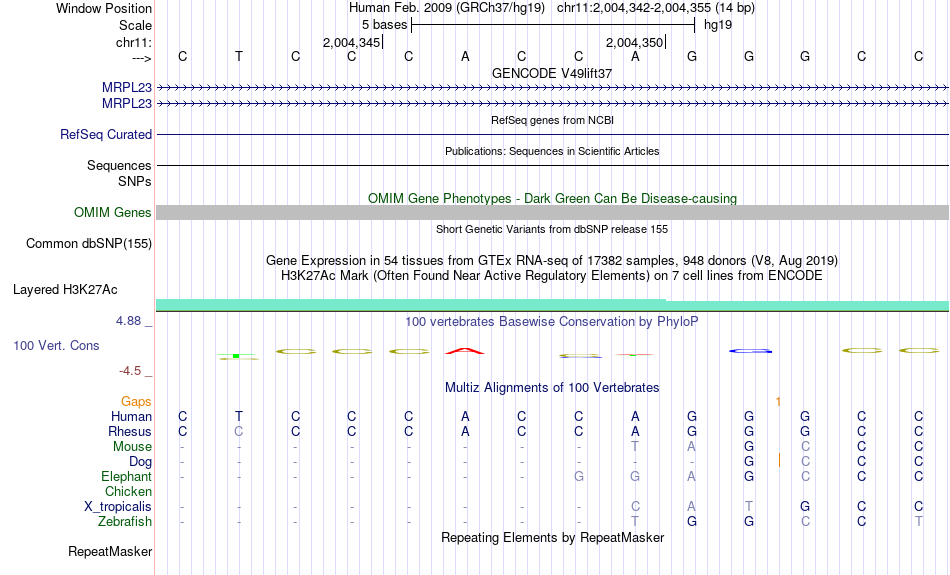This screenshot has height=575, width=950.
Task: Select the Mouse alignment row label
Action: coord(132,447)
